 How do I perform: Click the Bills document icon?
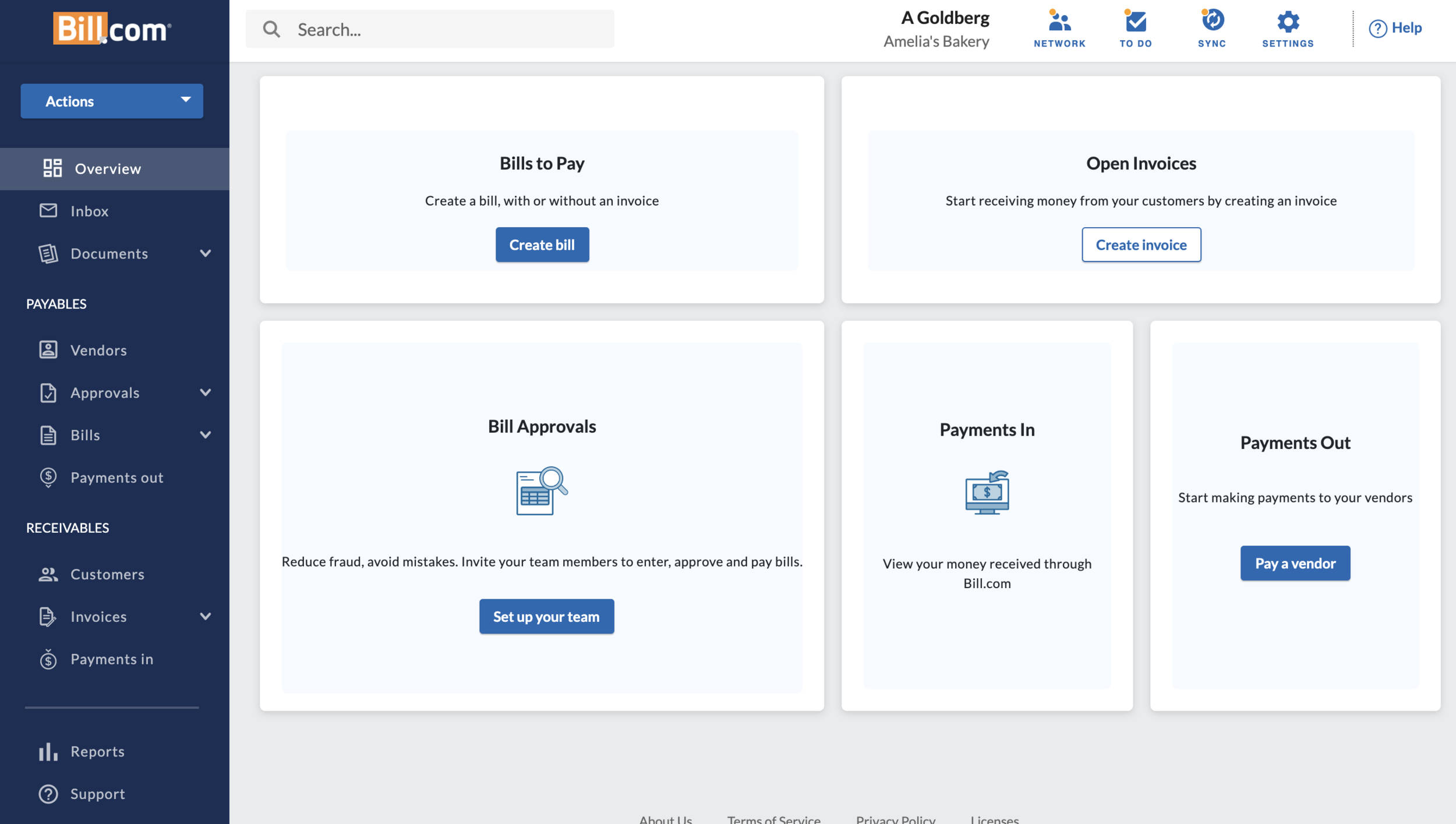coord(48,435)
